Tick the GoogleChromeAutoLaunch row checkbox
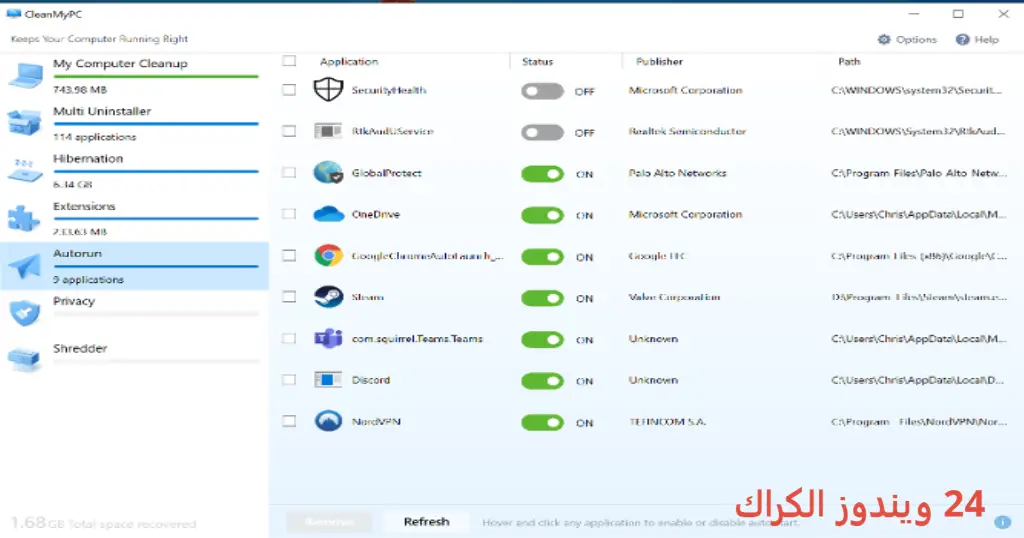Screen dimensions: 1024x538 [x=289, y=255]
